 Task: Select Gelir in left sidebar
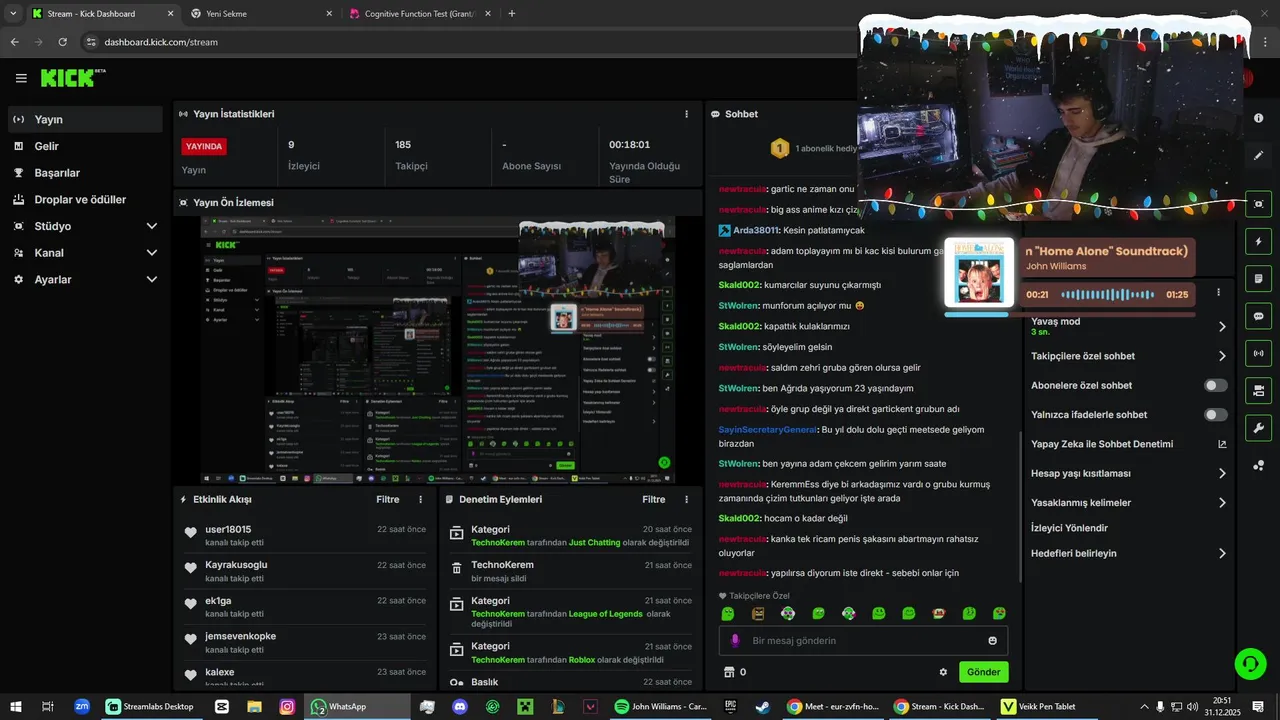tap(85, 146)
